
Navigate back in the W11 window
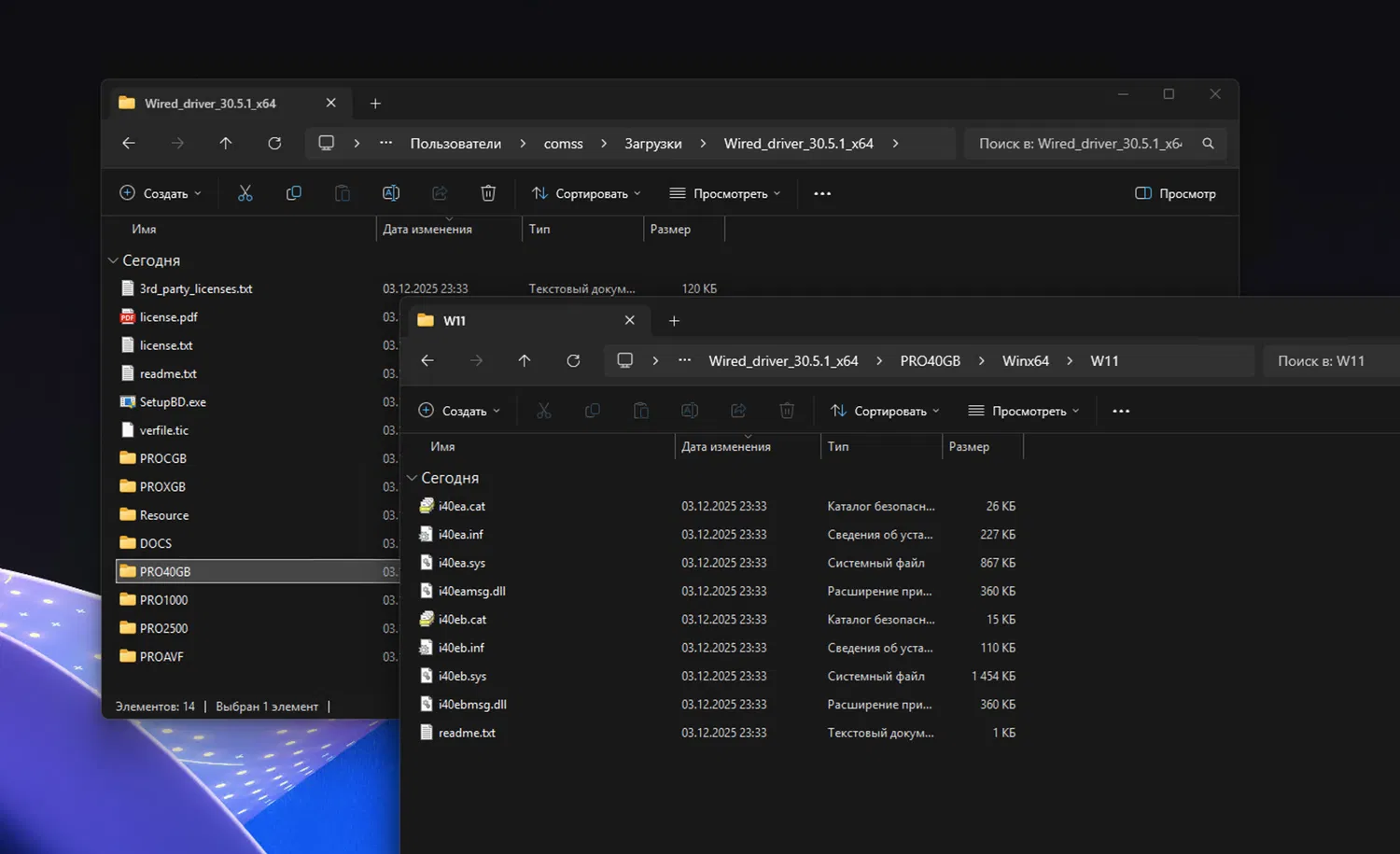(427, 361)
